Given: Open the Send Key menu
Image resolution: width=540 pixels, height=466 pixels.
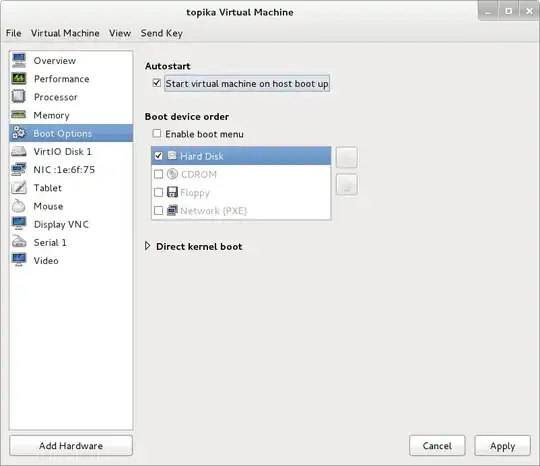Looking at the screenshot, I should (162, 33).
